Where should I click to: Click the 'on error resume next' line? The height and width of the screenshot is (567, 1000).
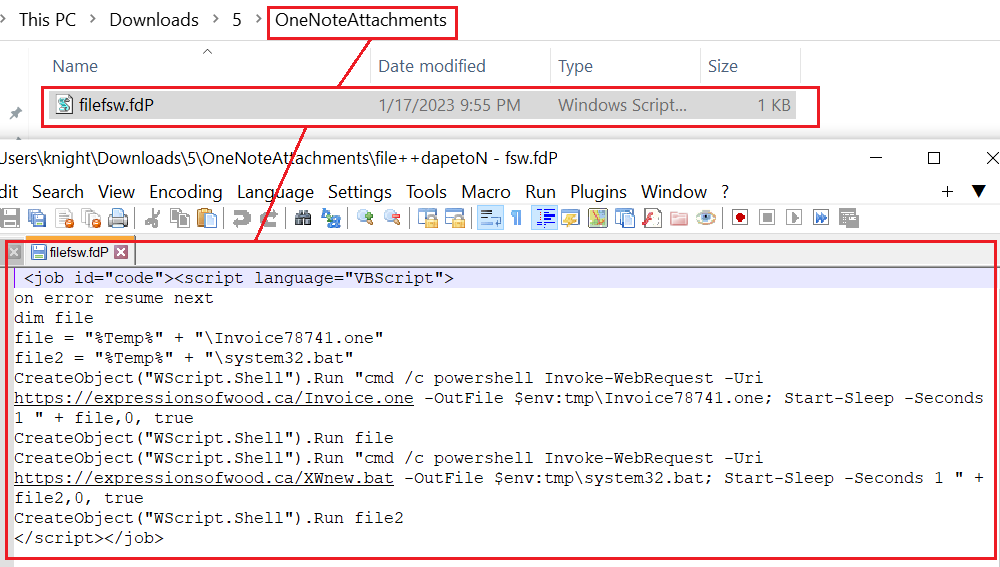pos(114,298)
